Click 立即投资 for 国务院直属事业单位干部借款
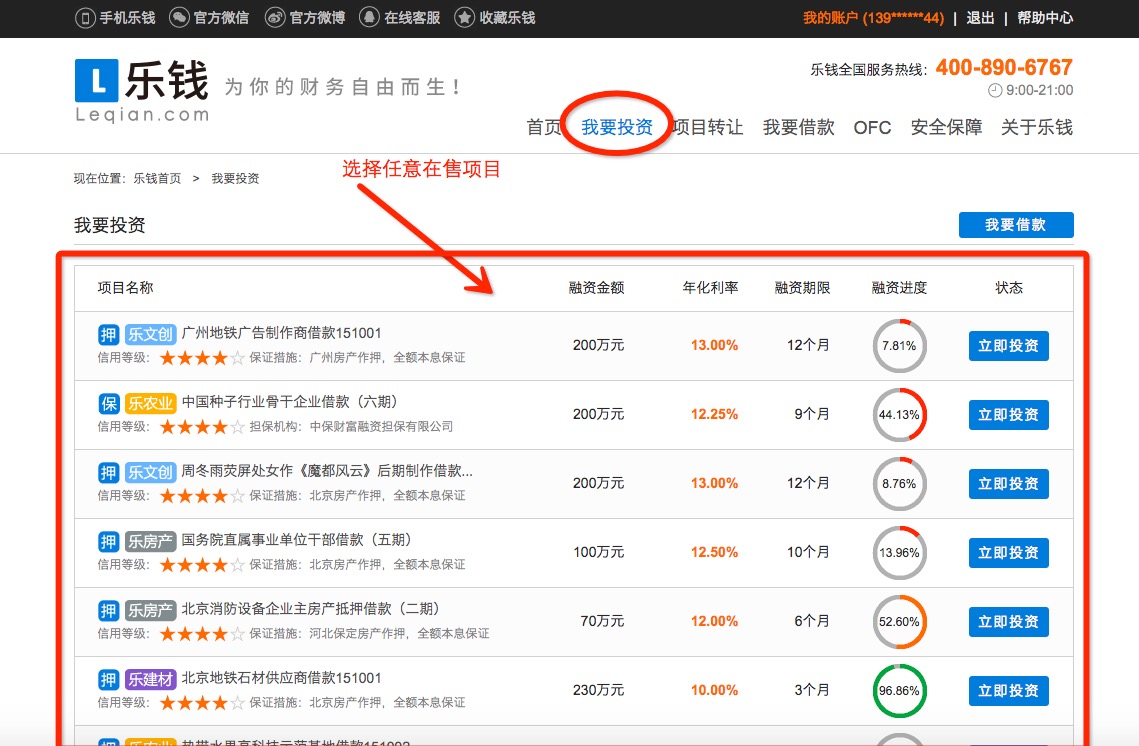 coord(1009,553)
